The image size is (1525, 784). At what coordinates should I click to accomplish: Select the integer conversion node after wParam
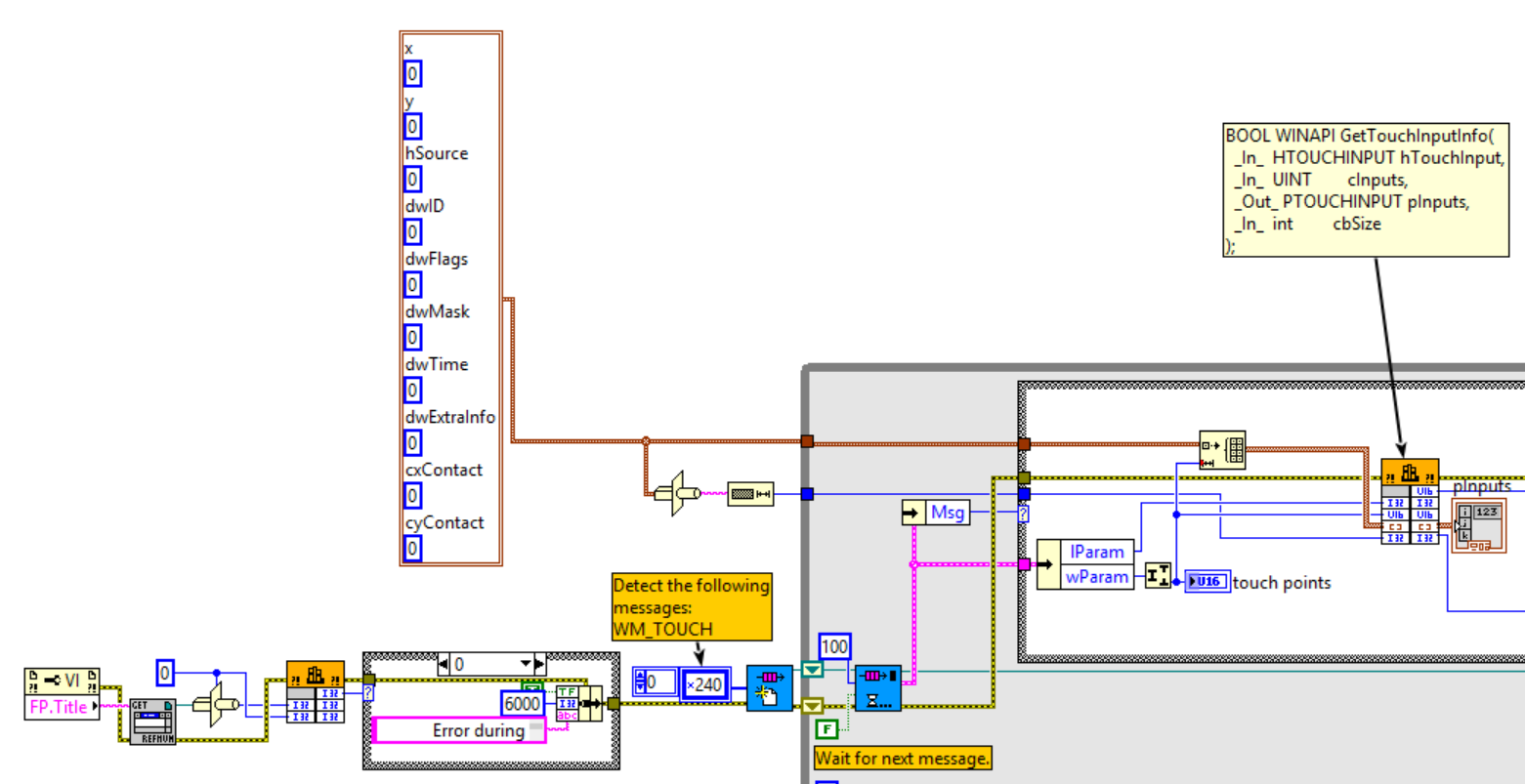pyautogui.click(x=1159, y=576)
